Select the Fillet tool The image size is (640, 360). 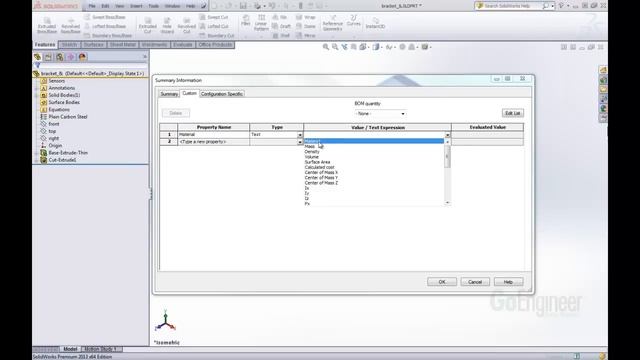click(246, 20)
